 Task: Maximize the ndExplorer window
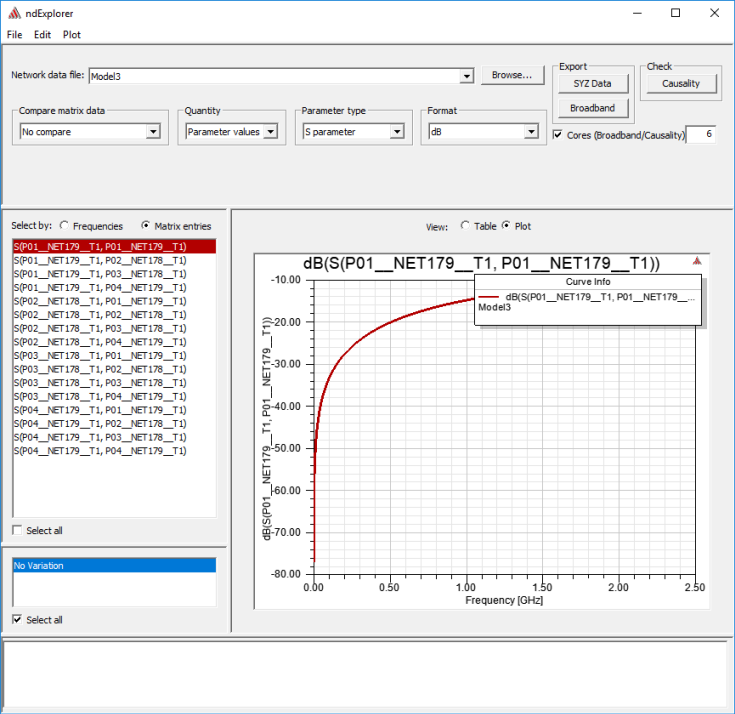pos(675,13)
